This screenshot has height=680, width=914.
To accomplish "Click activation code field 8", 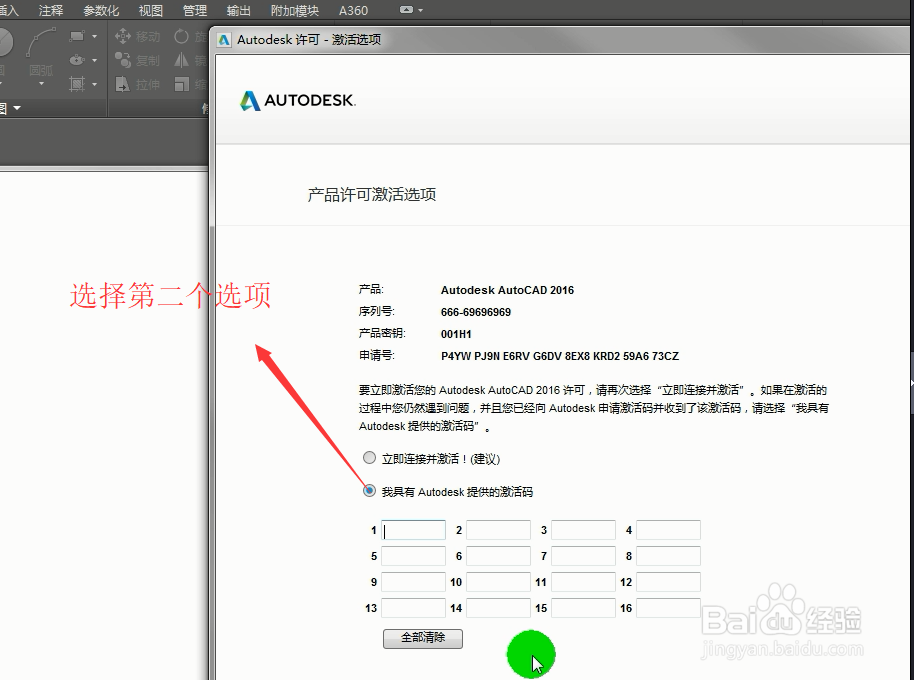I will 669,556.
